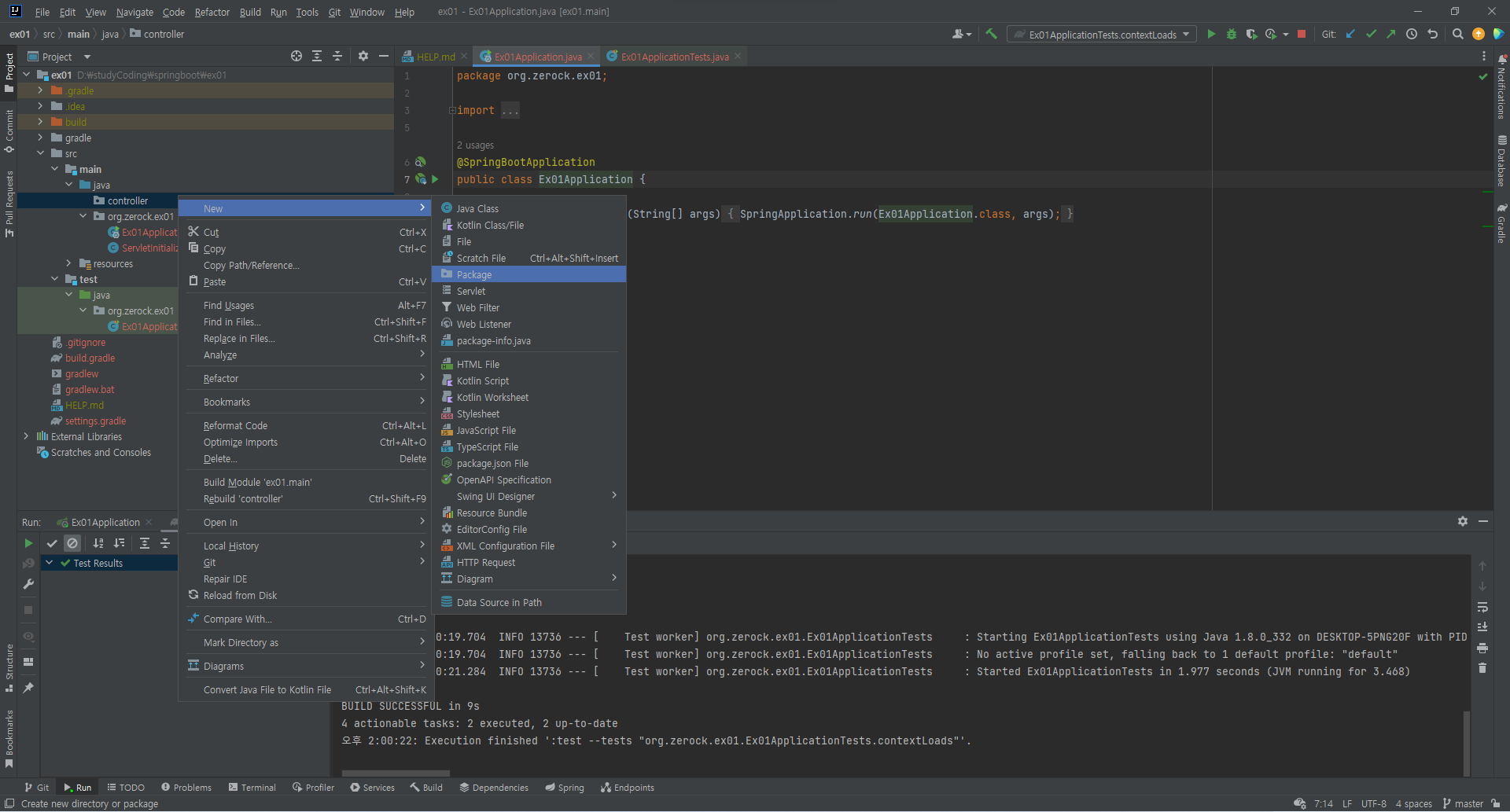1510x812 pixels.
Task: Open the Database side panel
Action: pos(1501,161)
